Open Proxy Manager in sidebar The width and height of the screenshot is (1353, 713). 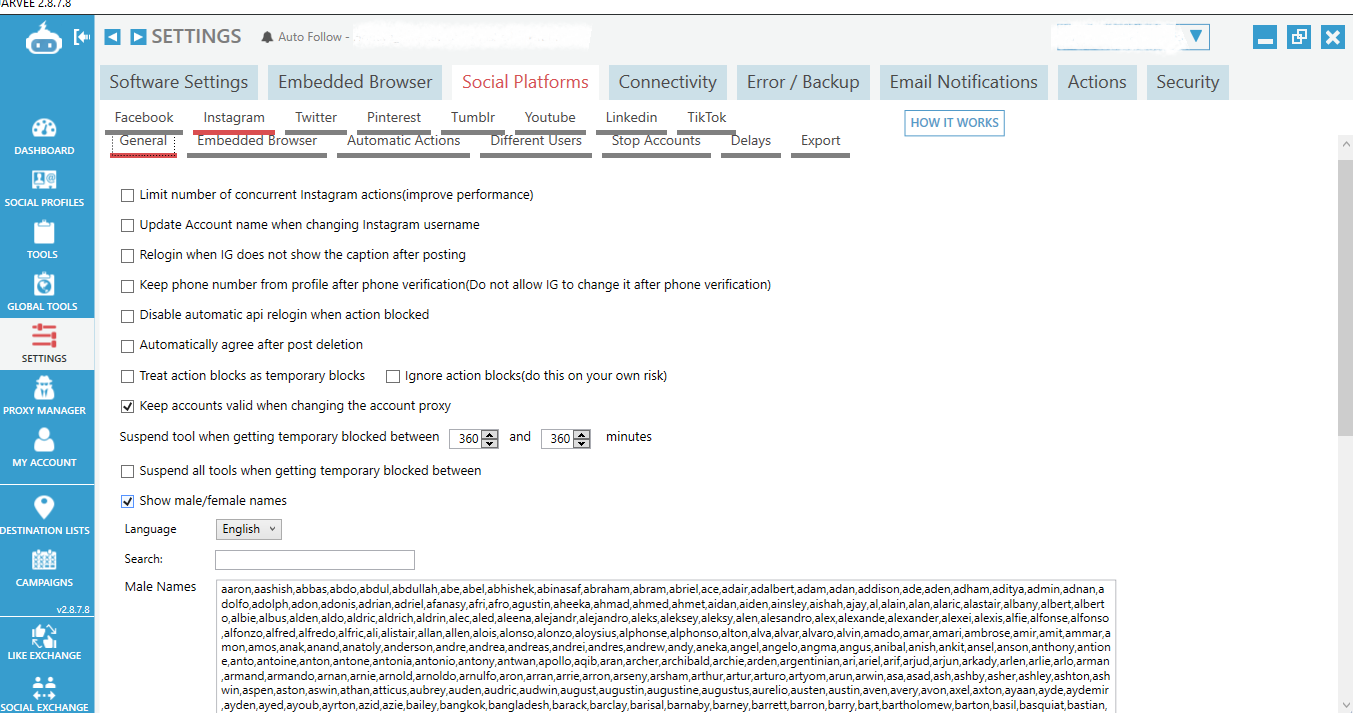pos(44,396)
